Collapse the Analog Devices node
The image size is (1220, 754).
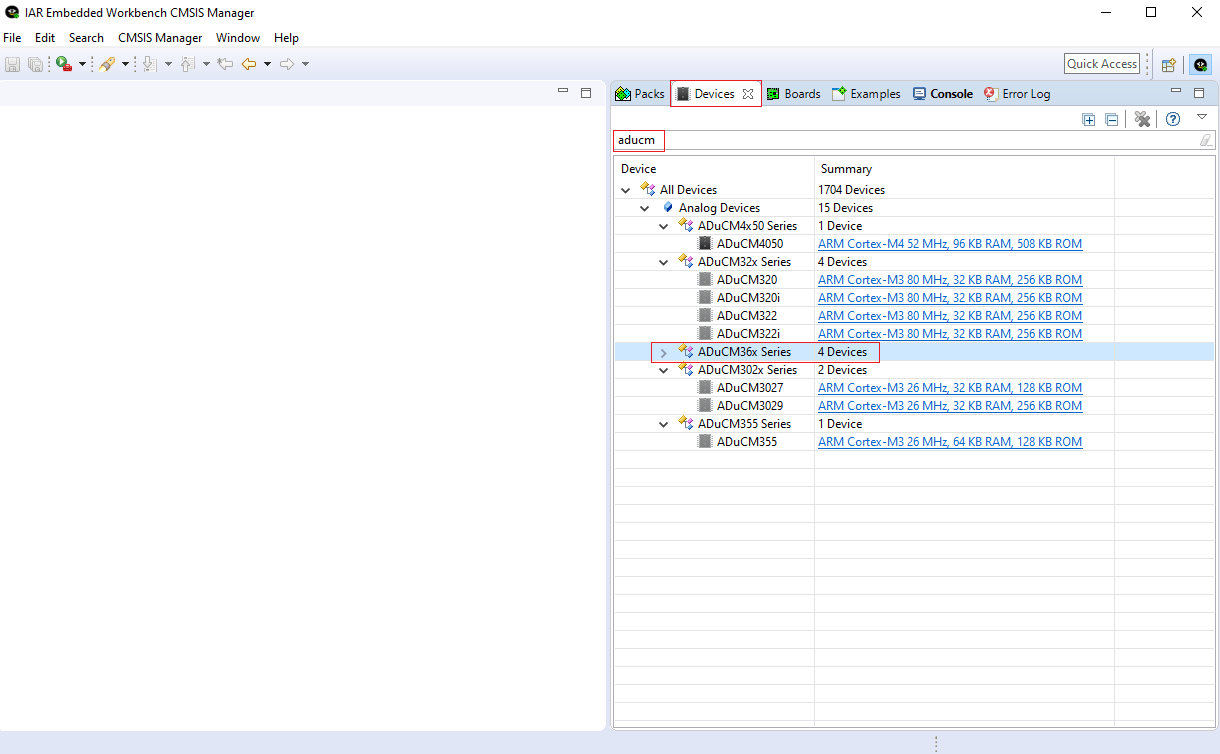coord(645,208)
